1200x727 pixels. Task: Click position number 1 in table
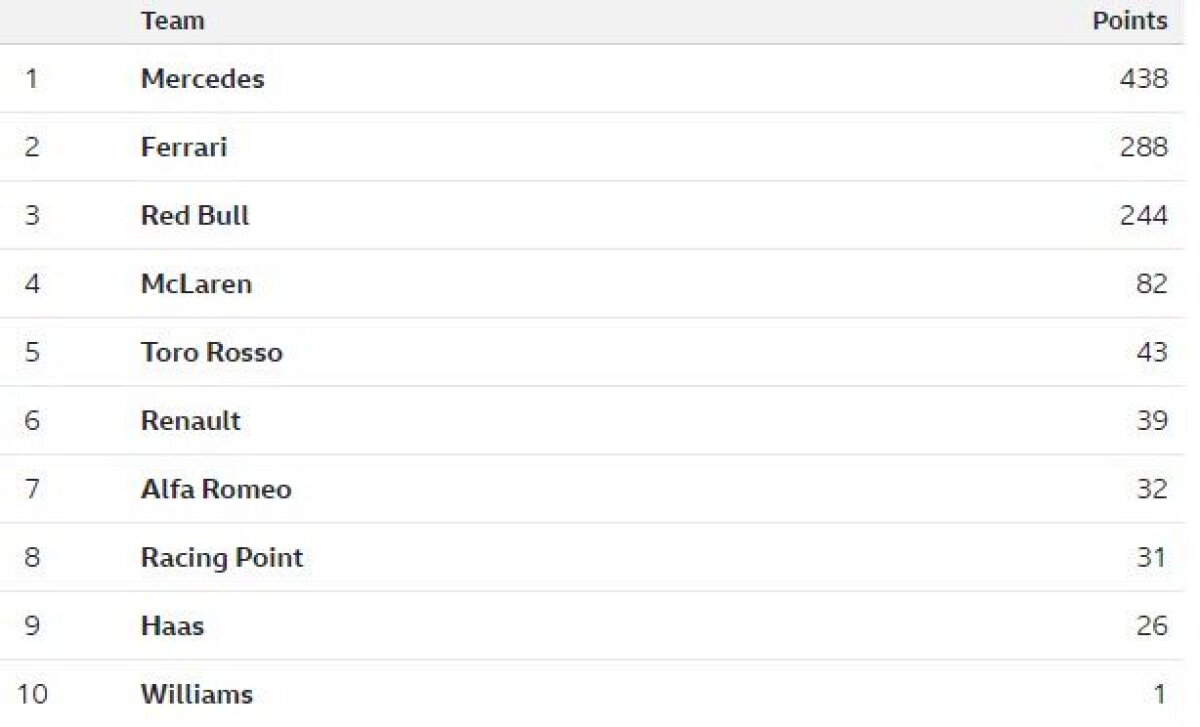click(32, 79)
